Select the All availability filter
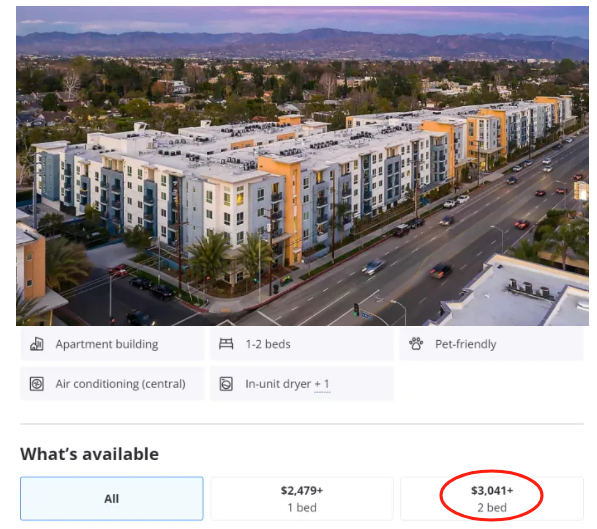 coord(112,498)
